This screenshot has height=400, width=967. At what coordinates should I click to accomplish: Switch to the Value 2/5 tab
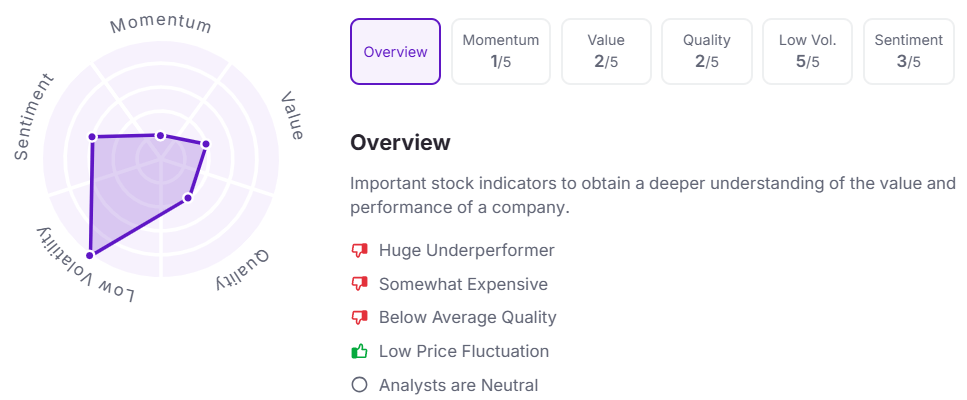[606, 52]
